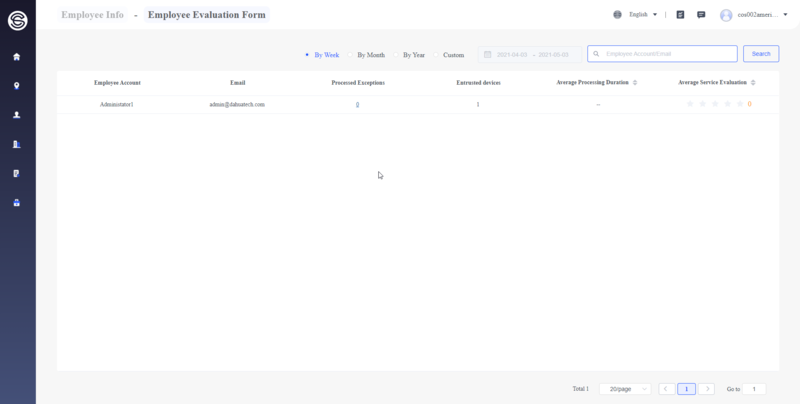The height and width of the screenshot is (404, 800).
Task: Open the Home page sidebar icon
Action: [16, 57]
